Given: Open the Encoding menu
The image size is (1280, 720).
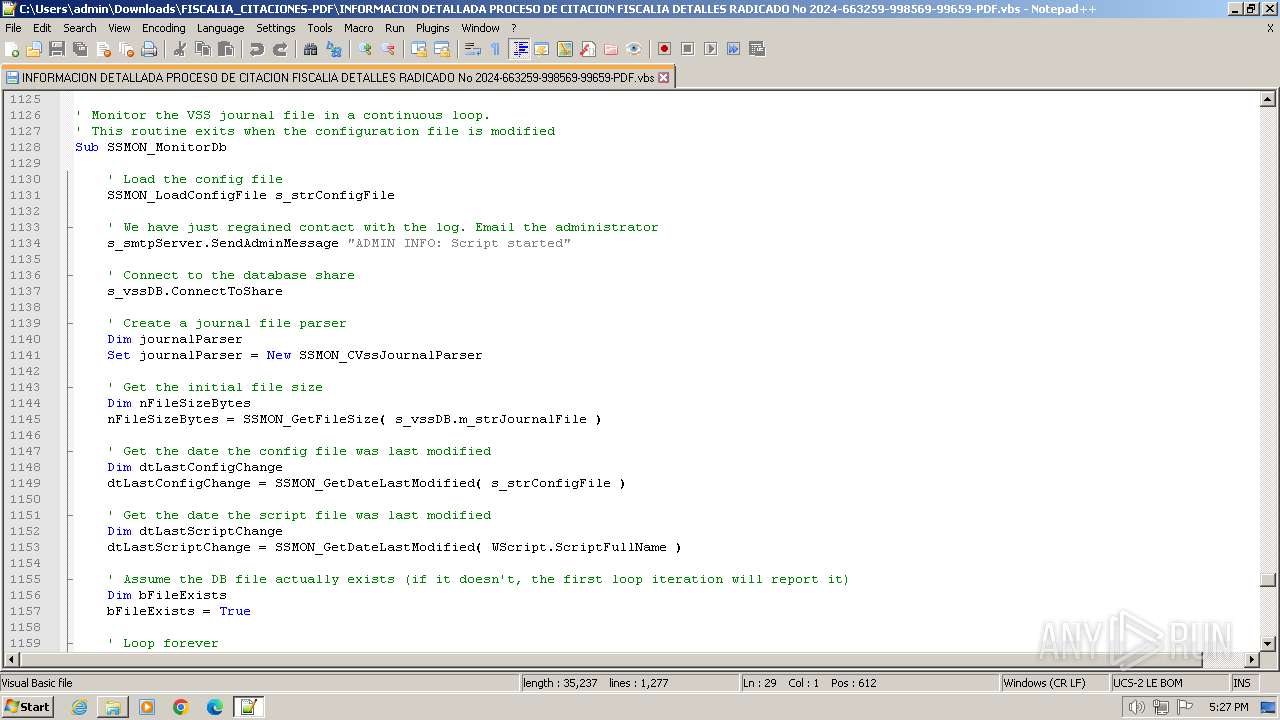Looking at the screenshot, I should click(164, 28).
